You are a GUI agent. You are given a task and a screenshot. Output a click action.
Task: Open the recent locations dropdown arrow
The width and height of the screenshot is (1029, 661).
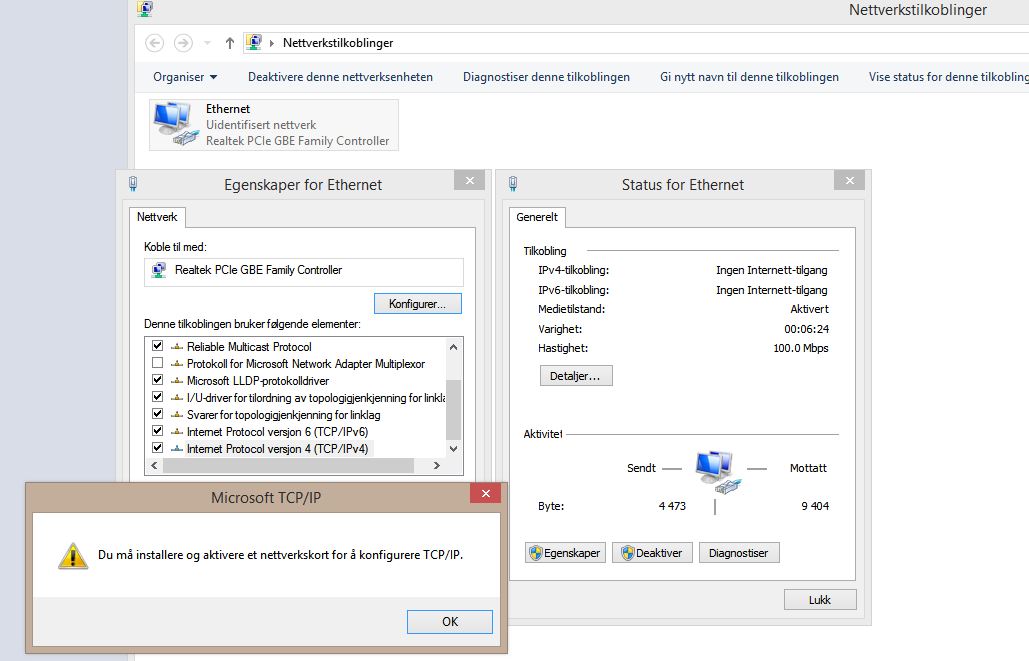207,43
